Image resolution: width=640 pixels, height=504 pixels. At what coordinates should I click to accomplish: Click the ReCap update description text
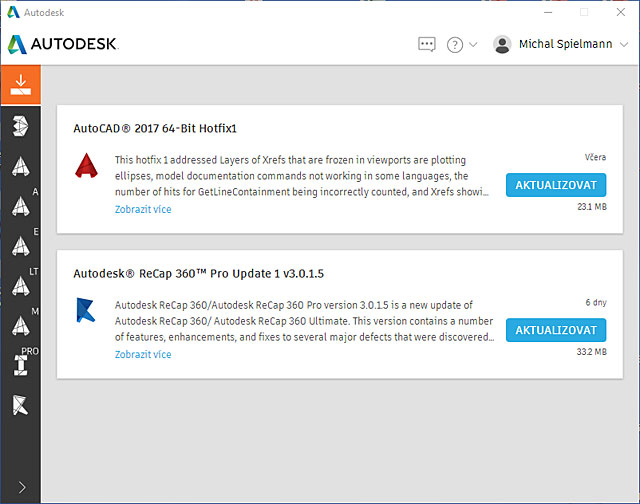point(304,321)
